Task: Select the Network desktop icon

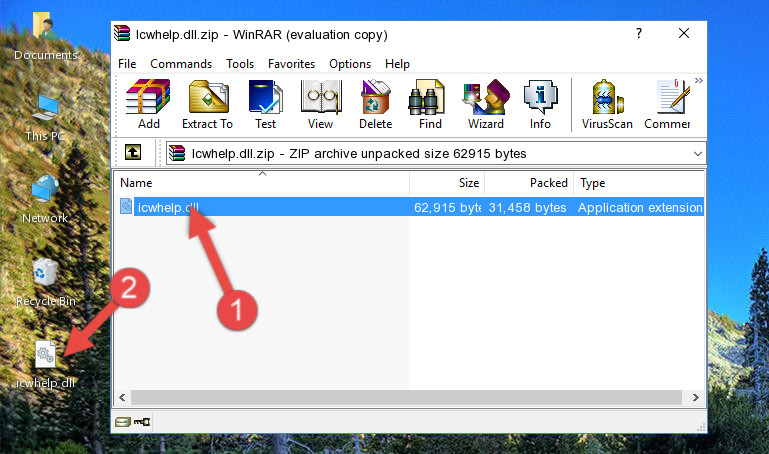Action: (45, 200)
